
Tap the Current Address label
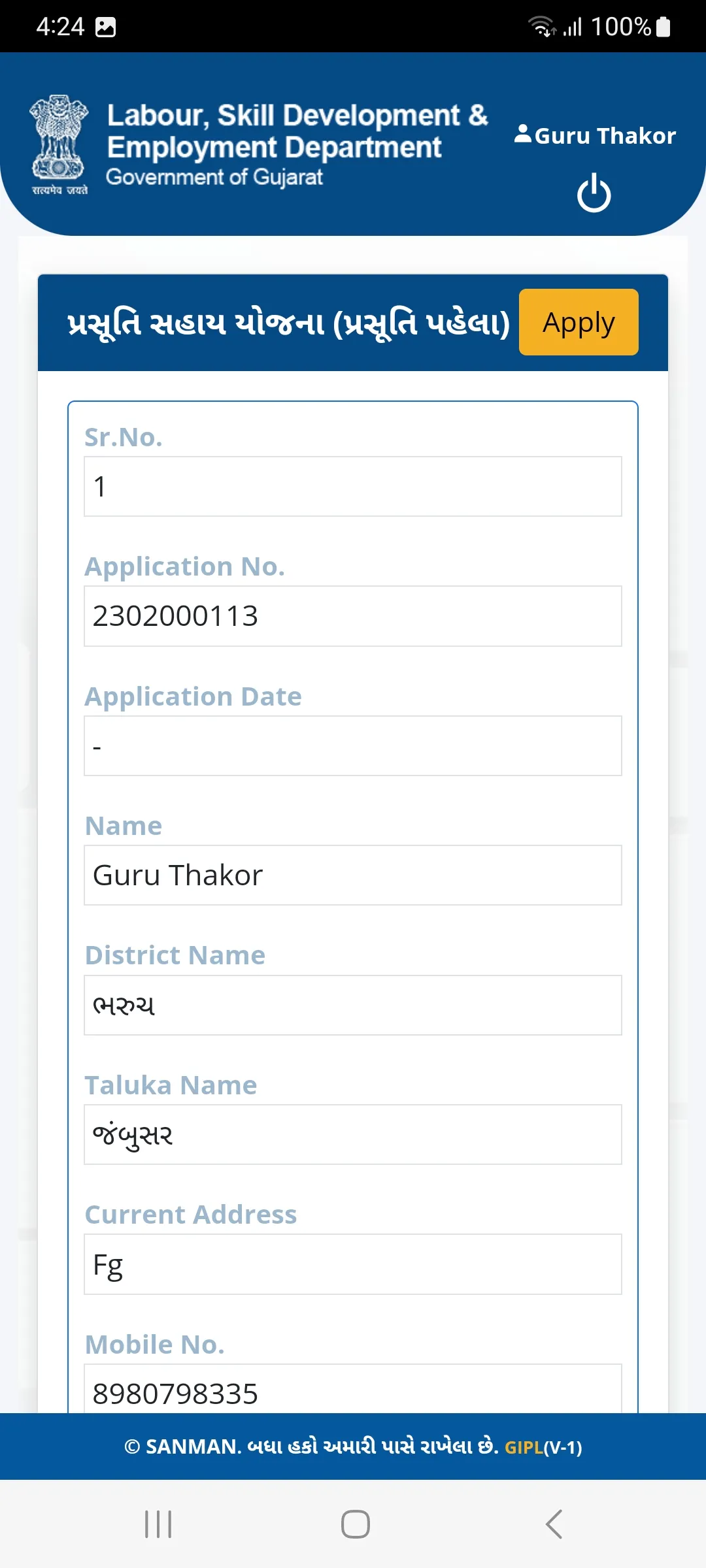coord(191,1215)
